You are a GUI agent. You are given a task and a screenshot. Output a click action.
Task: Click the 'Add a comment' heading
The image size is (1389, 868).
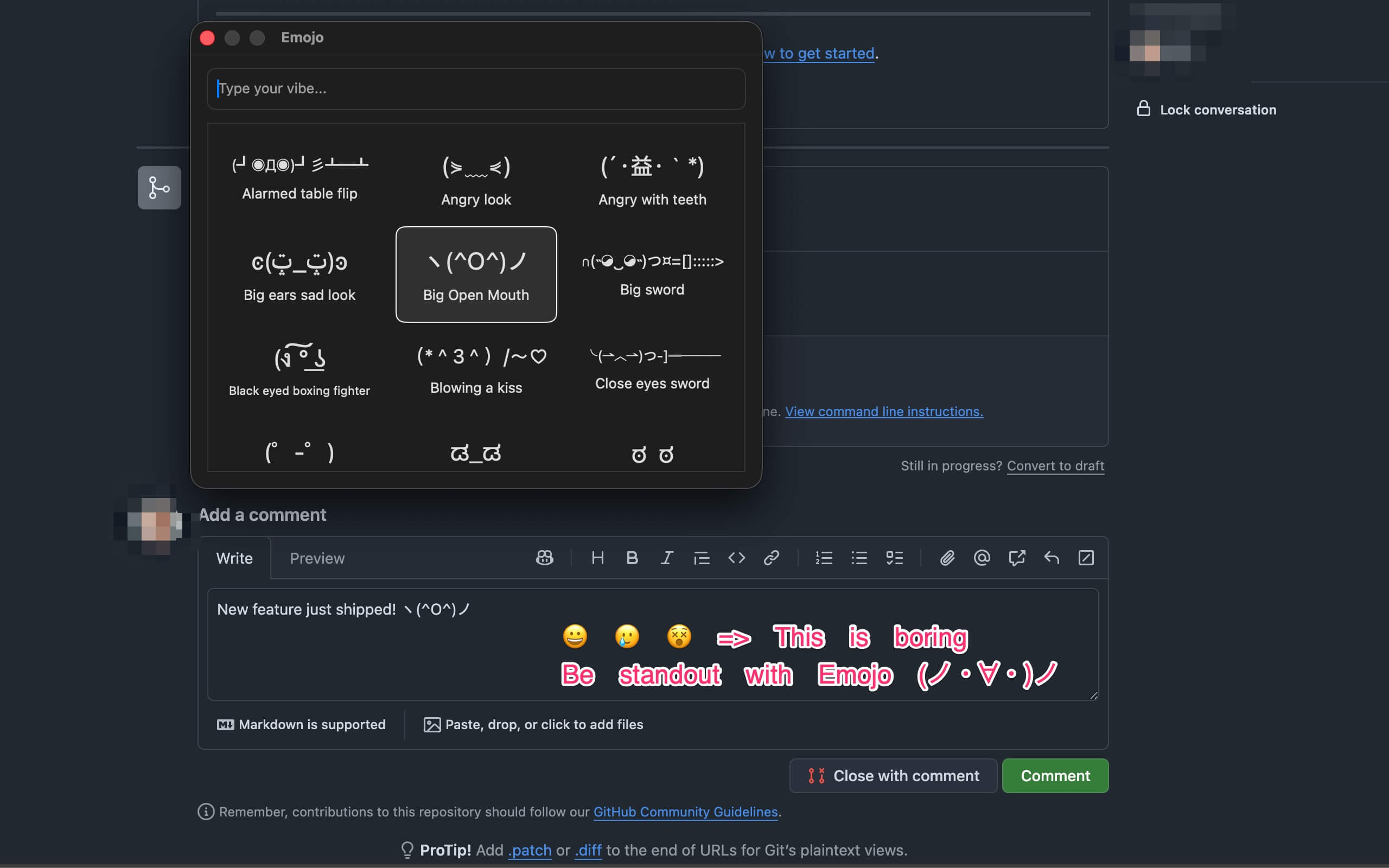click(262, 514)
